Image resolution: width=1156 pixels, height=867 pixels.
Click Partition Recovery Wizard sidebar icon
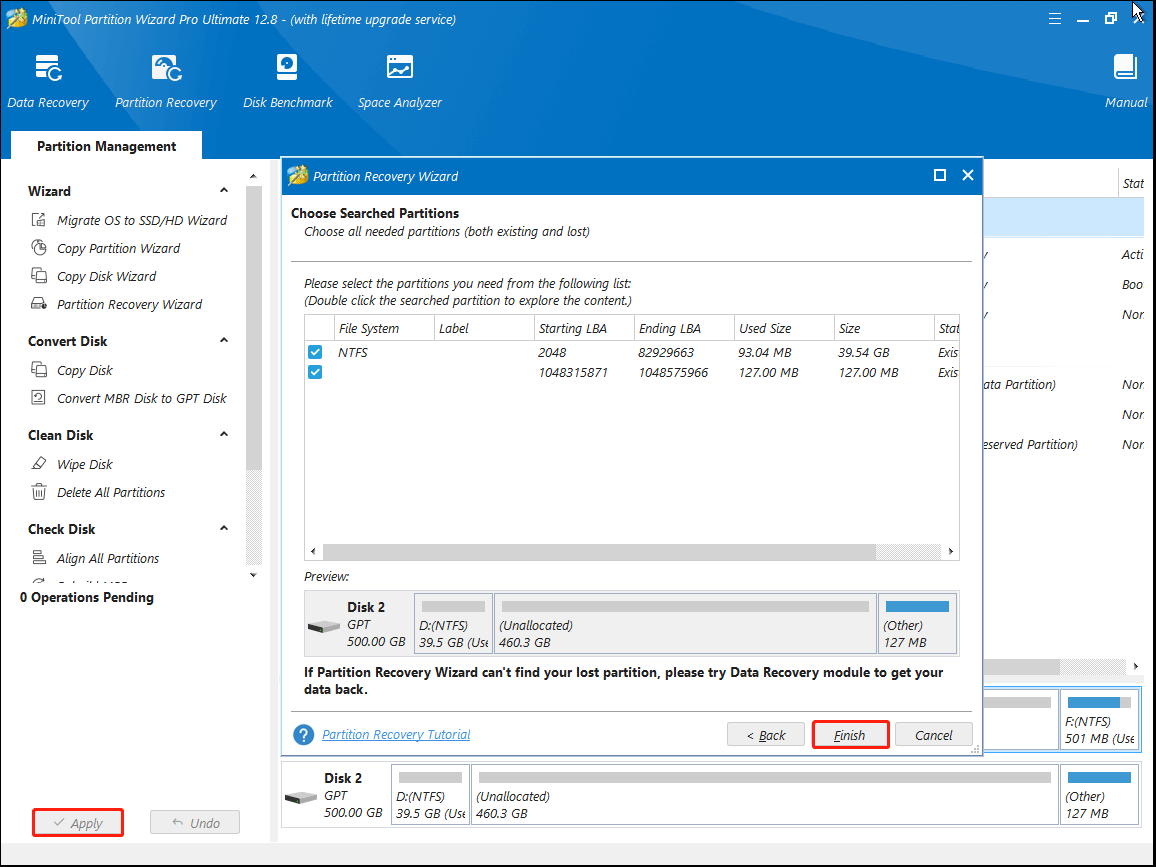[38, 304]
